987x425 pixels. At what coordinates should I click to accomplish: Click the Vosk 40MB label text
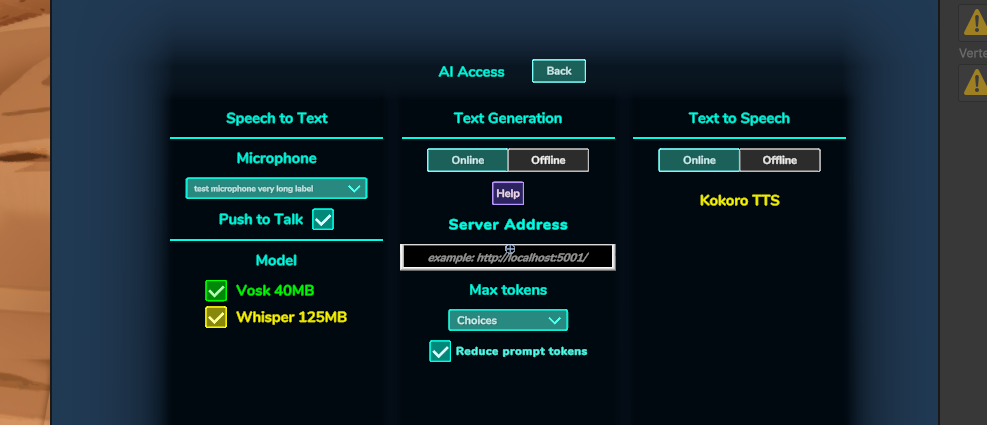tap(275, 291)
